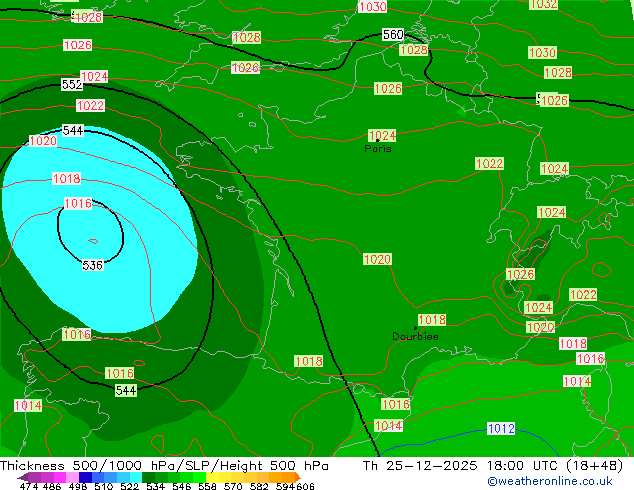
Task: Click the 1022 label east of Paris
Action: tap(489, 164)
